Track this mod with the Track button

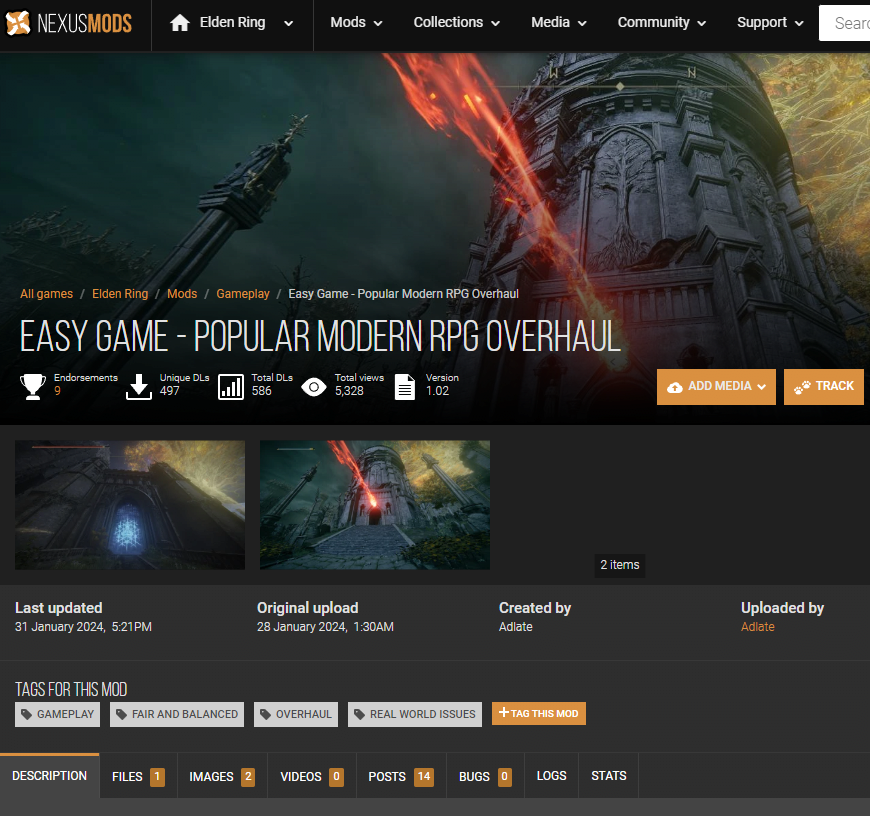(824, 387)
